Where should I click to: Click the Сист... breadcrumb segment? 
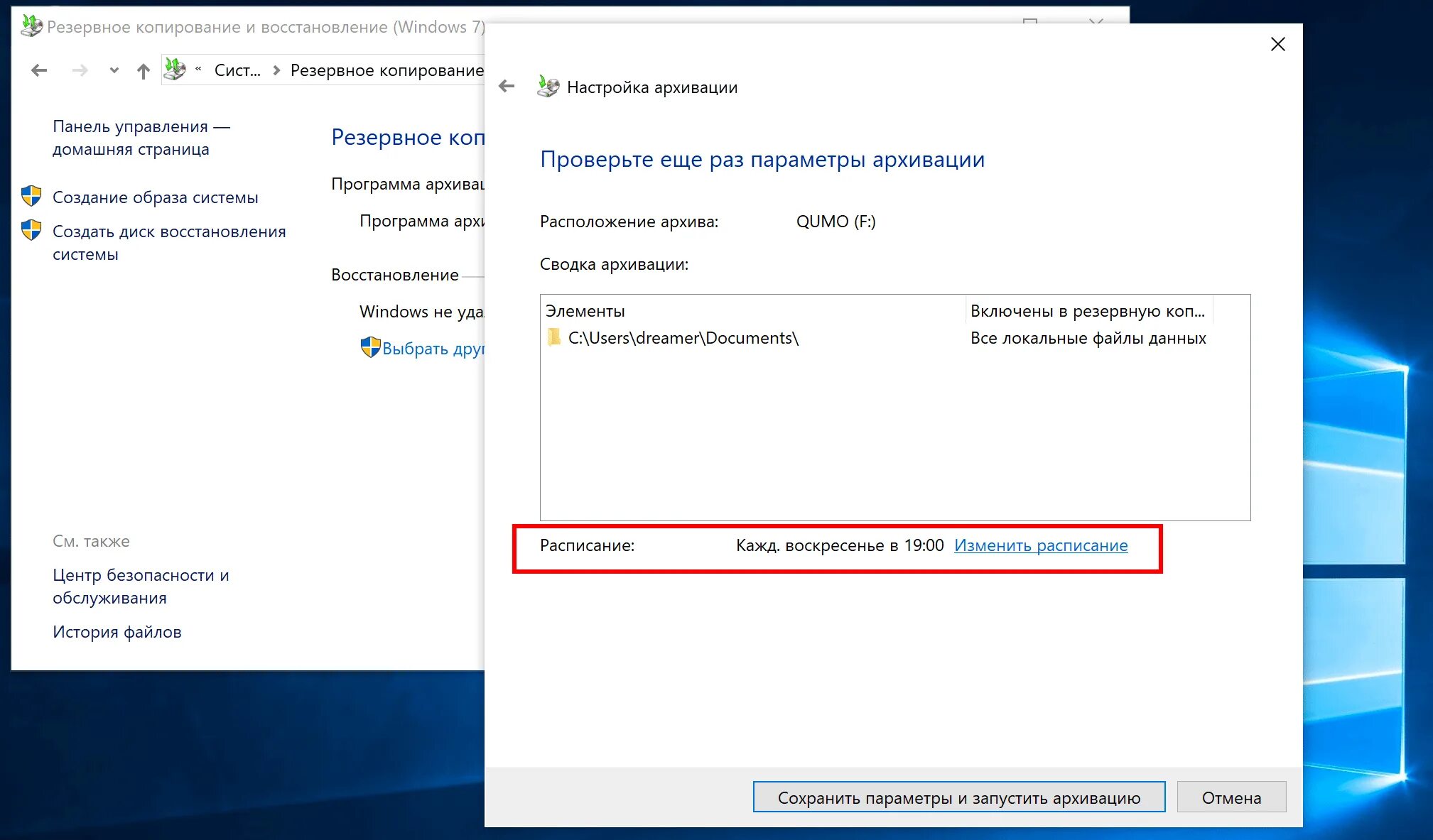click(237, 70)
